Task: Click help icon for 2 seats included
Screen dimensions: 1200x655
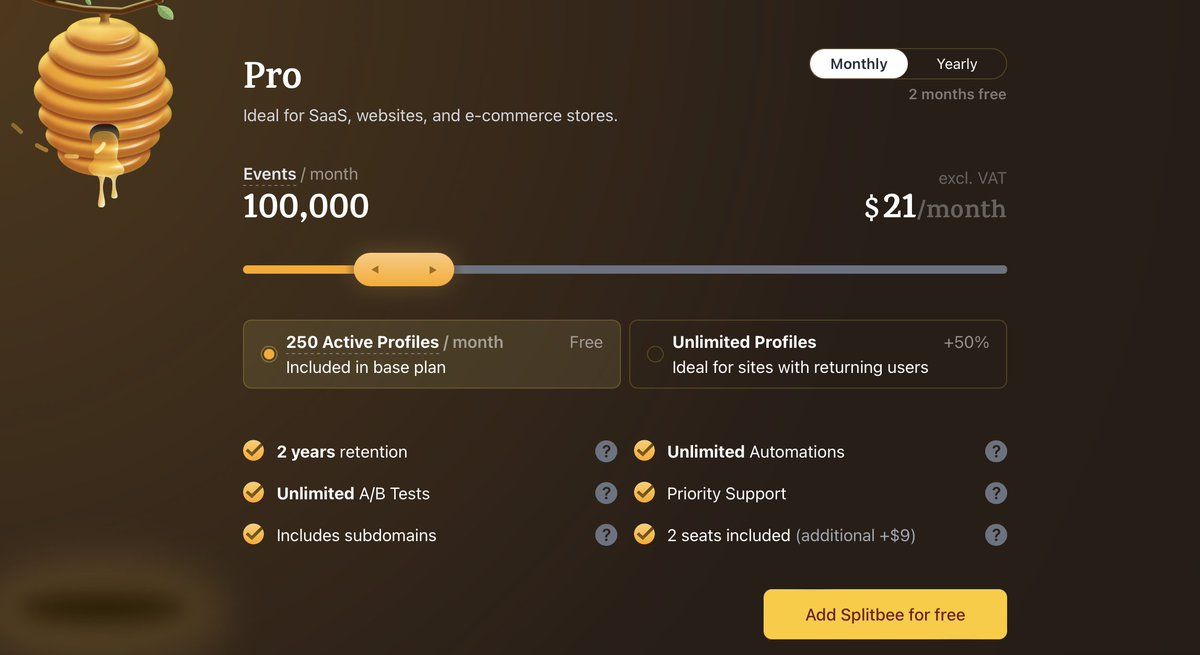Action: tap(995, 535)
